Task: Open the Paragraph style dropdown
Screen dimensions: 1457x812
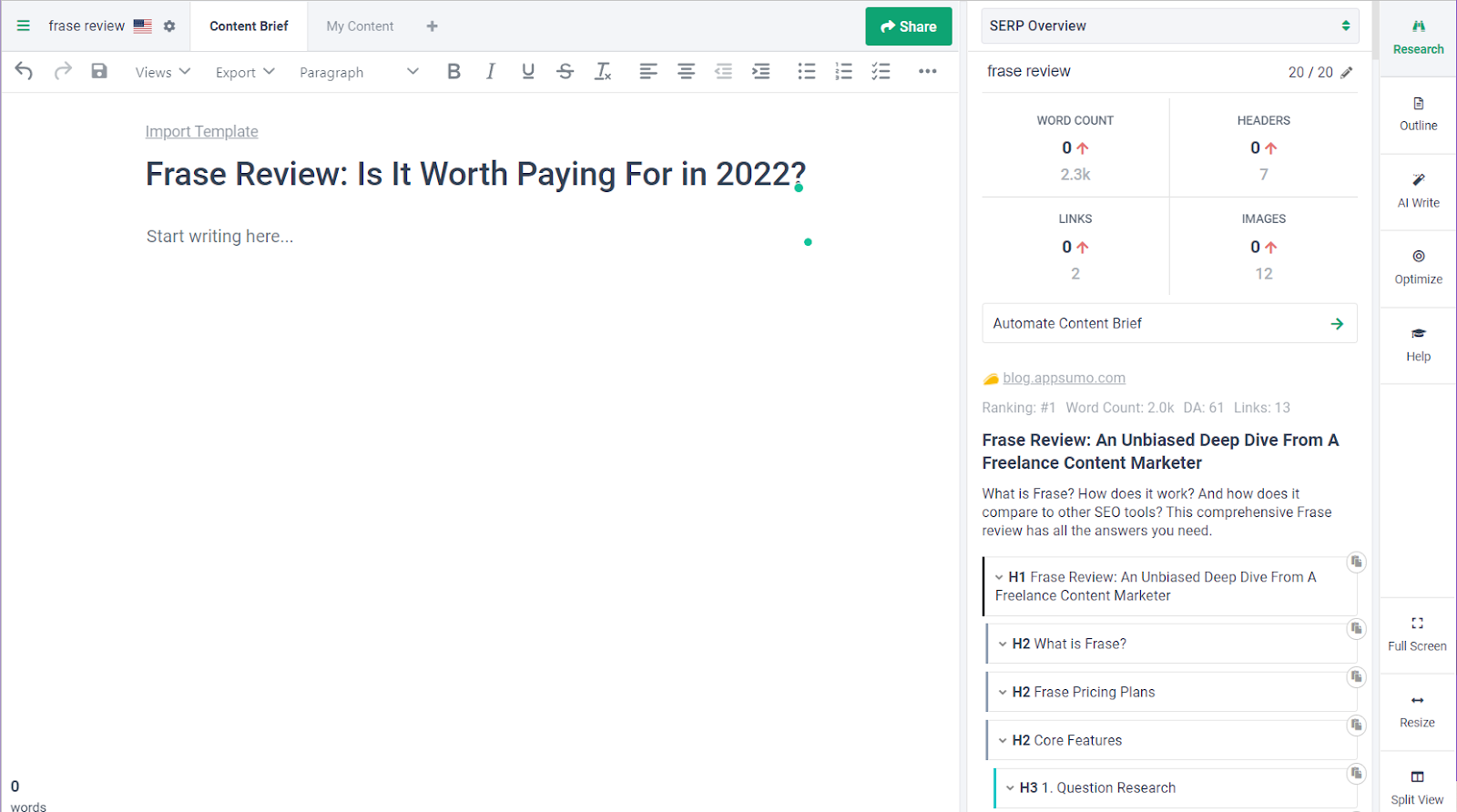Action: coord(359,72)
